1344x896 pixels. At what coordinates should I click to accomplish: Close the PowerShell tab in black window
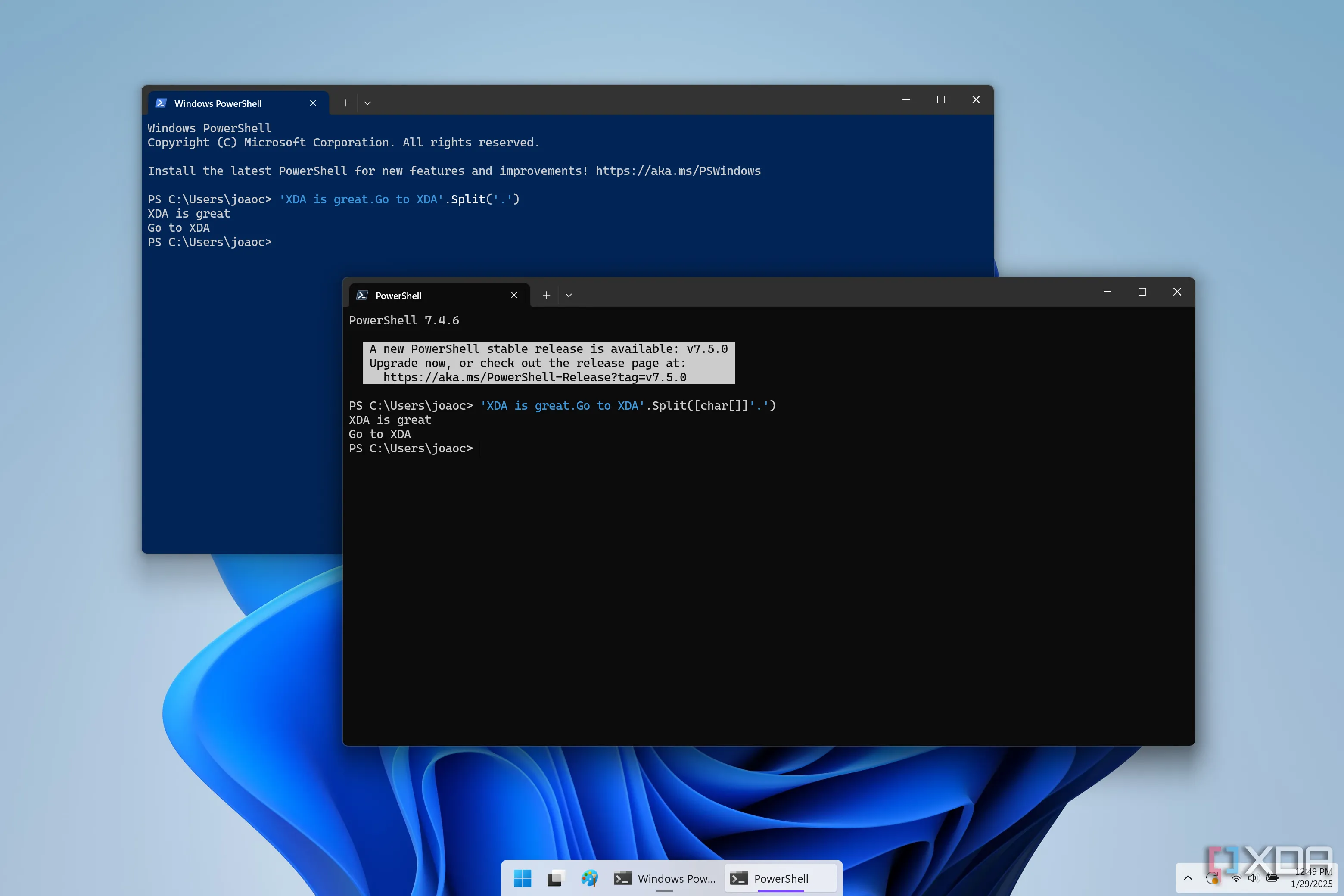[x=514, y=296]
